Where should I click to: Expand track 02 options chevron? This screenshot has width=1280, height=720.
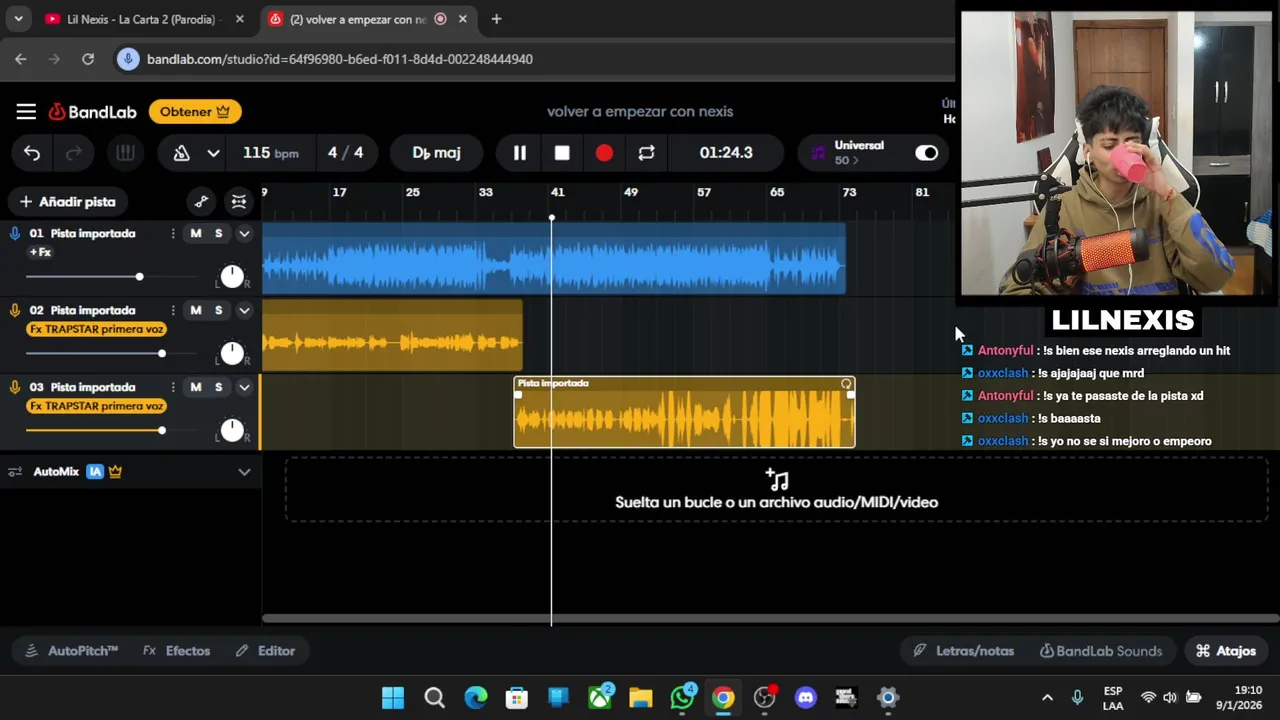tap(244, 310)
